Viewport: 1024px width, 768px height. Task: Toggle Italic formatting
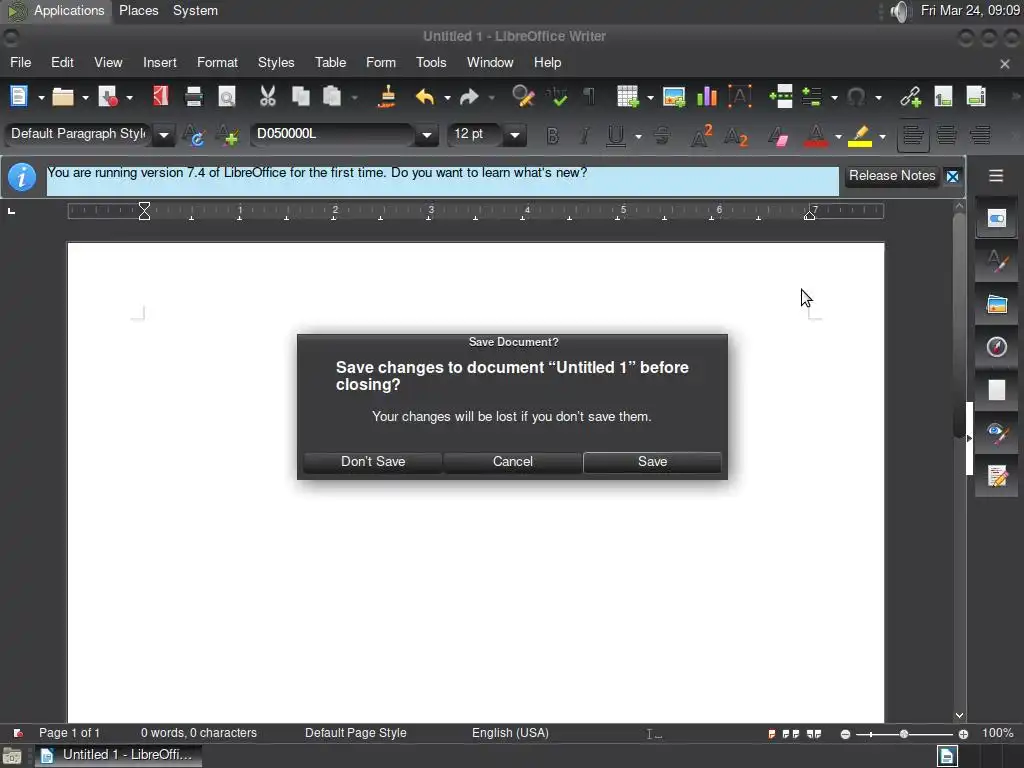tap(584, 136)
